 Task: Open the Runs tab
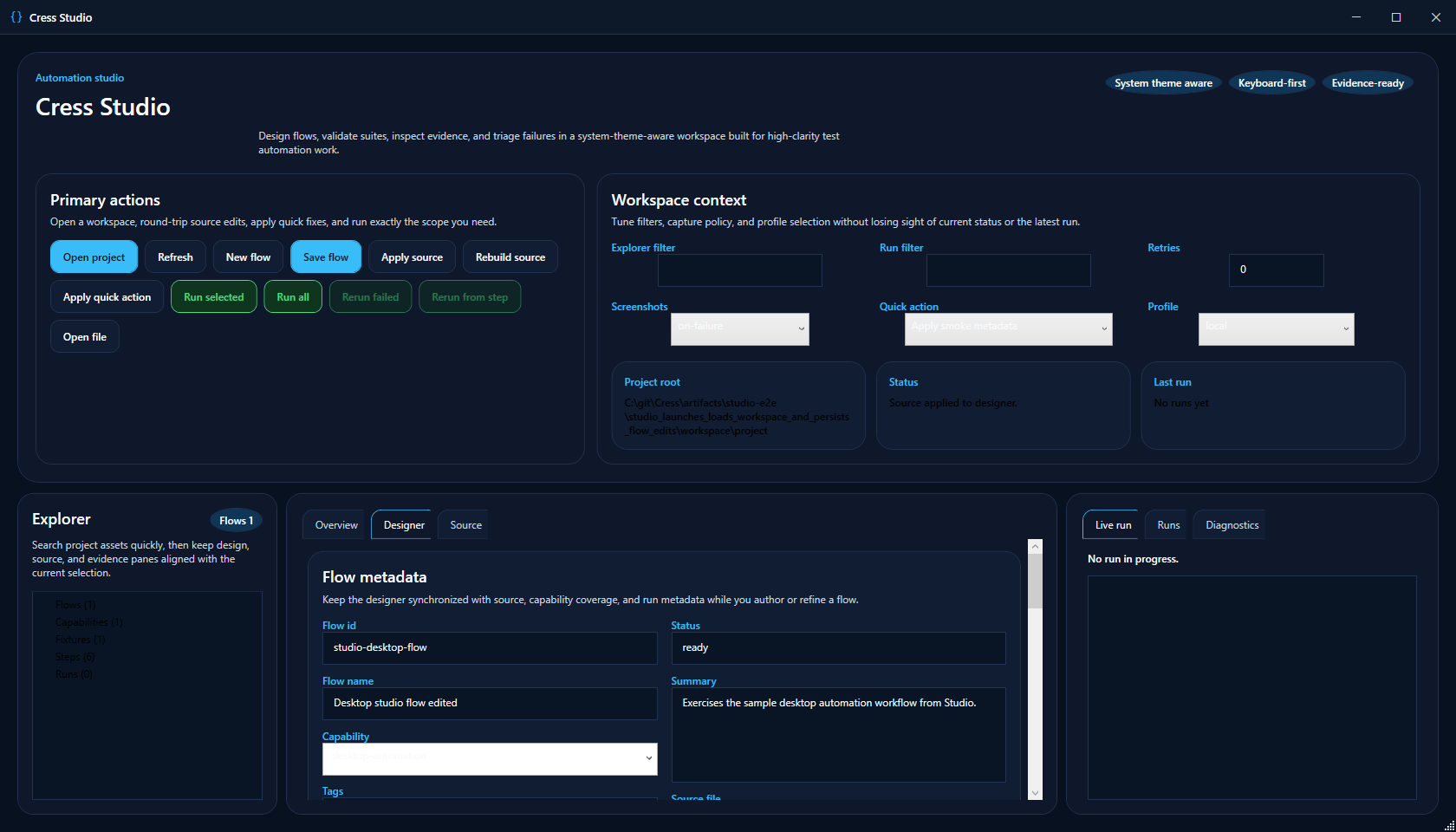[x=1168, y=525]
